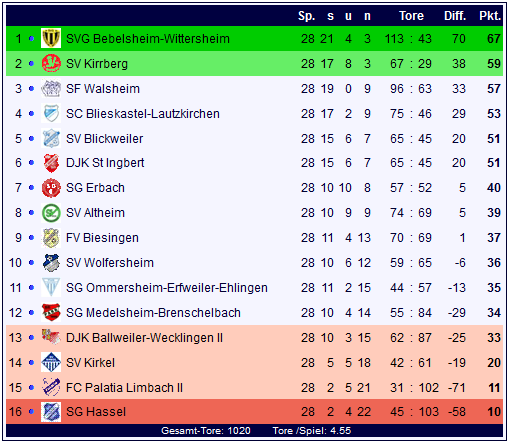Click the SV Kirrberg red club logo

point(51,63)
